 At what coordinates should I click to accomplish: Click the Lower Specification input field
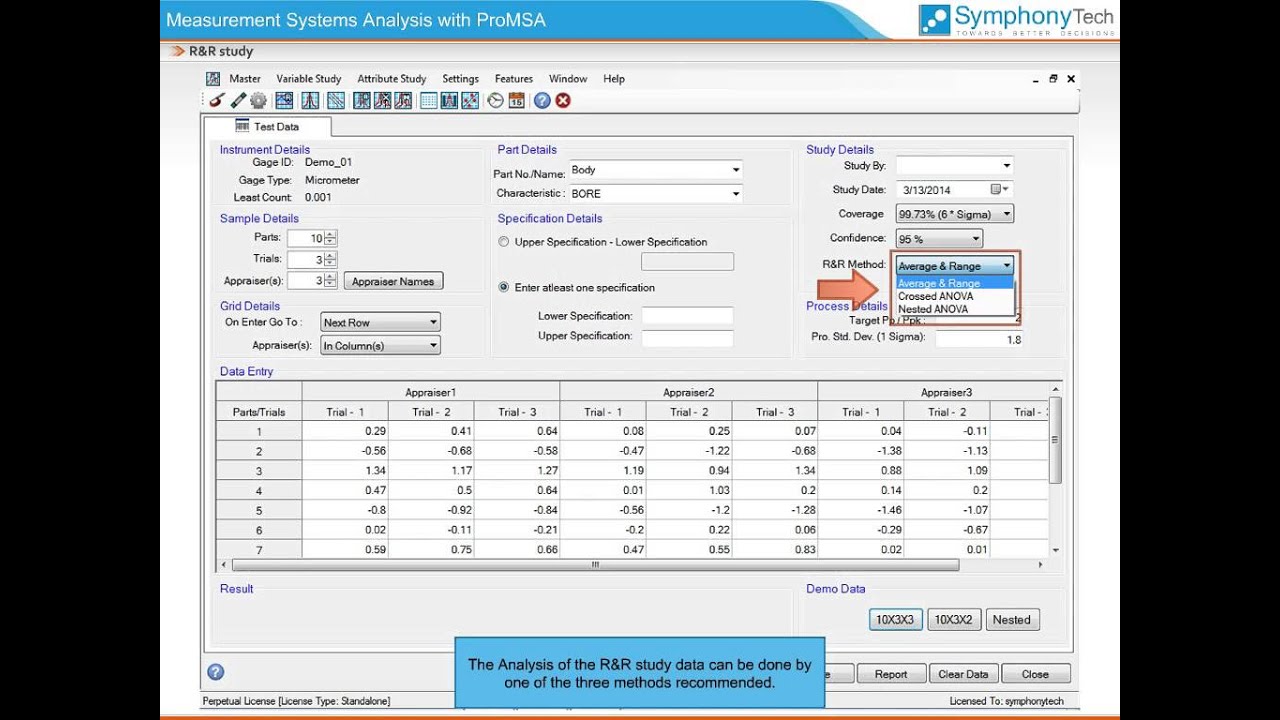click(x=687, y=316)
